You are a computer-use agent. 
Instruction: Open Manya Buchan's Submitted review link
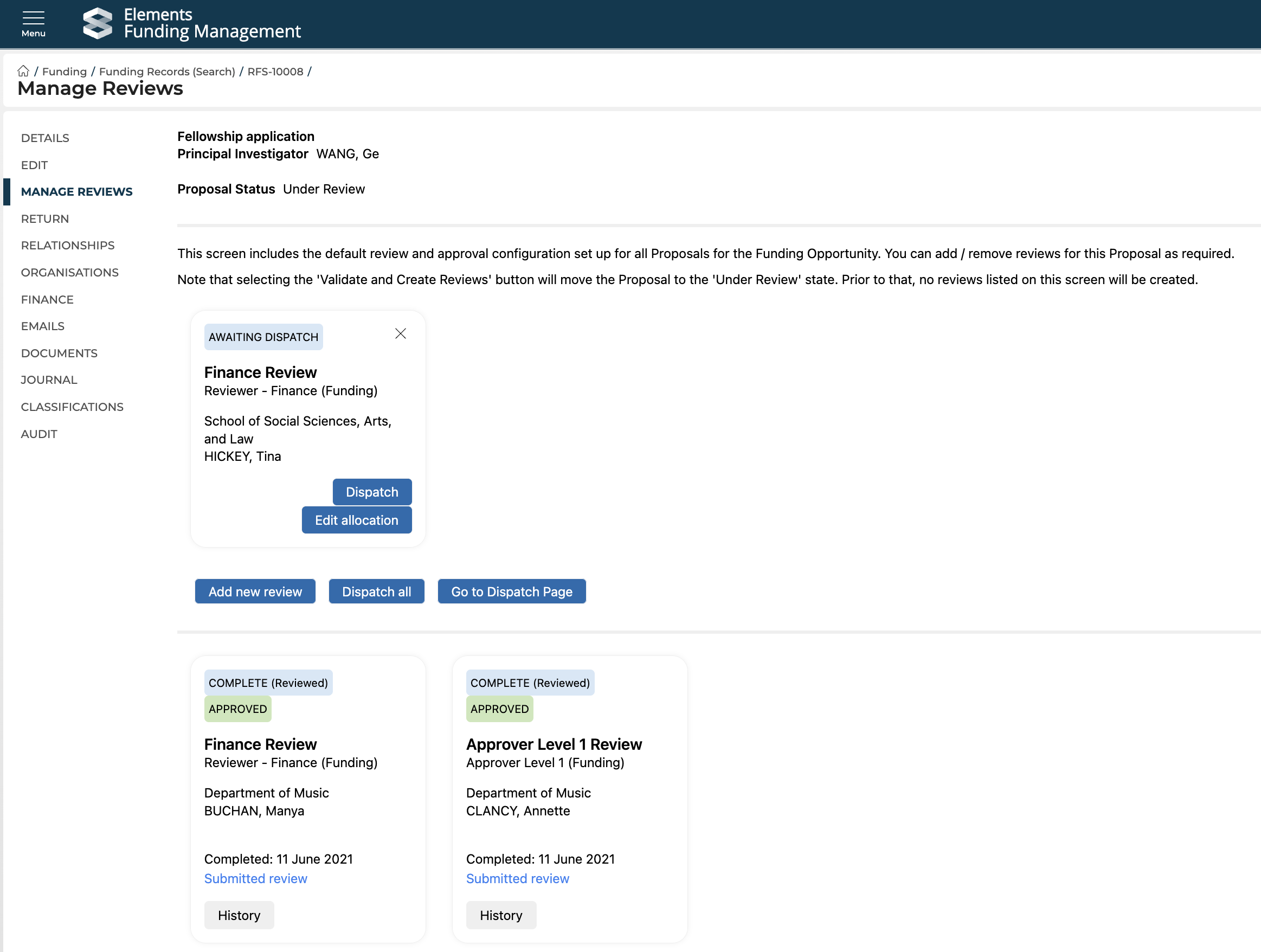tap(255, 878)
